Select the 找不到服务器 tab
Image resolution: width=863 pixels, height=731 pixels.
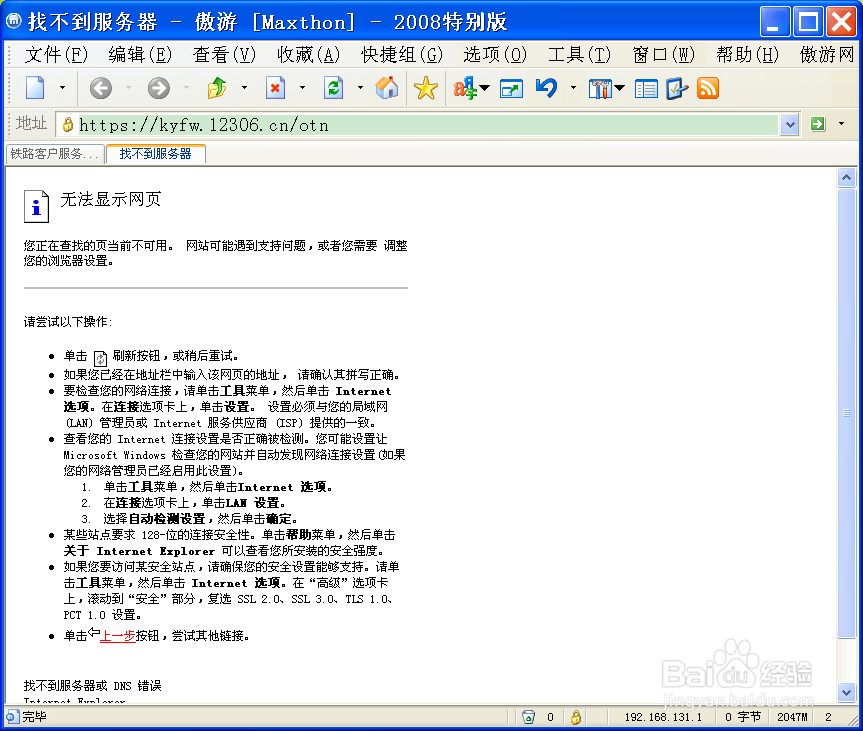click(x=156, y=154)
